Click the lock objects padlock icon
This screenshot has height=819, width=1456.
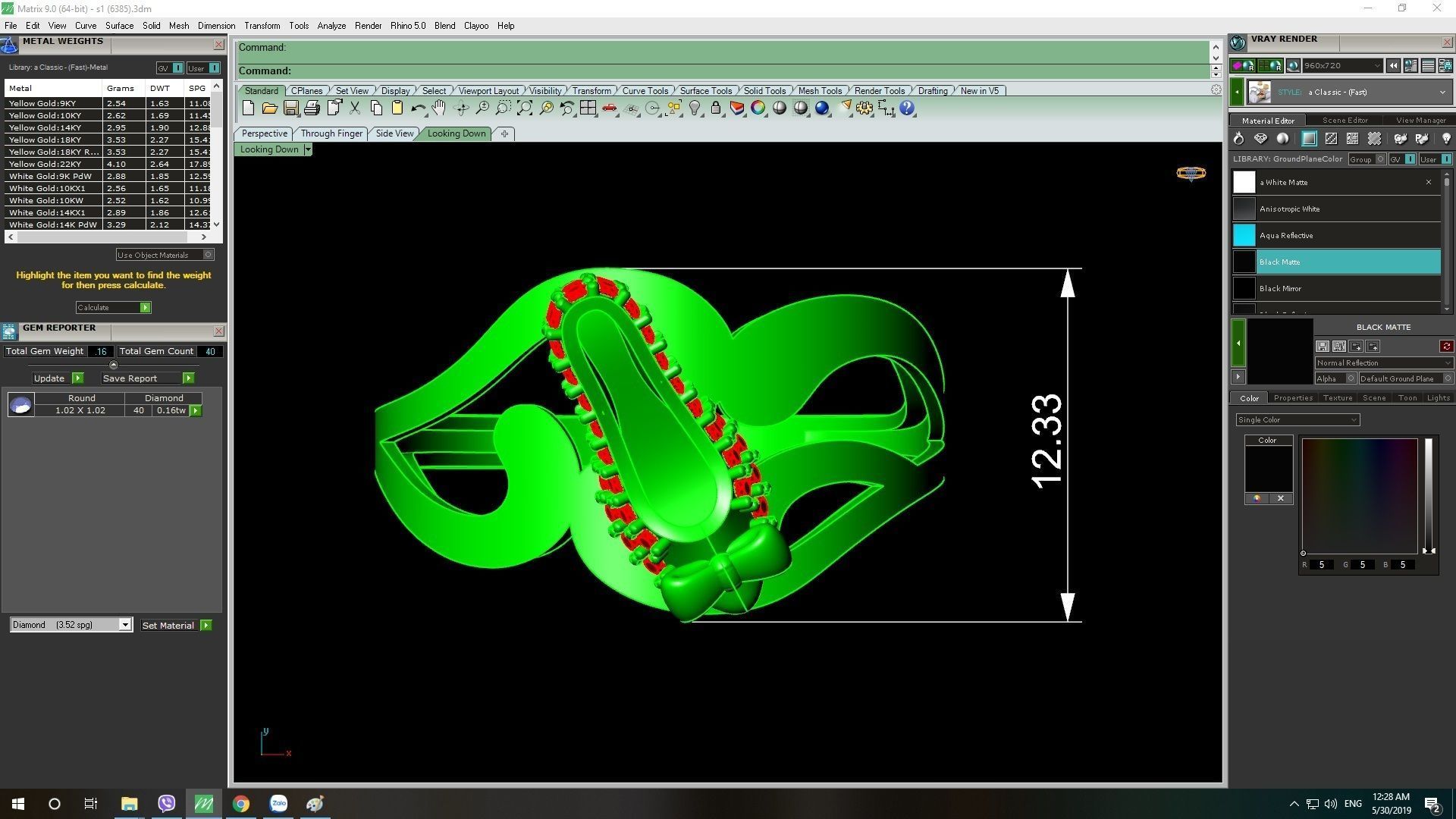716,108
